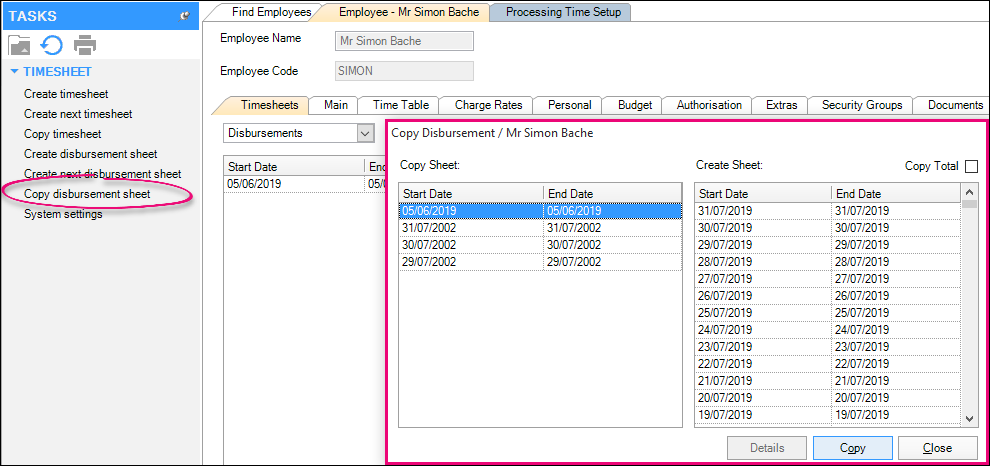This screenshot has width=990, height=466.
Task: Click Copy disbursement sheet task
Action: tap(87, 194)
